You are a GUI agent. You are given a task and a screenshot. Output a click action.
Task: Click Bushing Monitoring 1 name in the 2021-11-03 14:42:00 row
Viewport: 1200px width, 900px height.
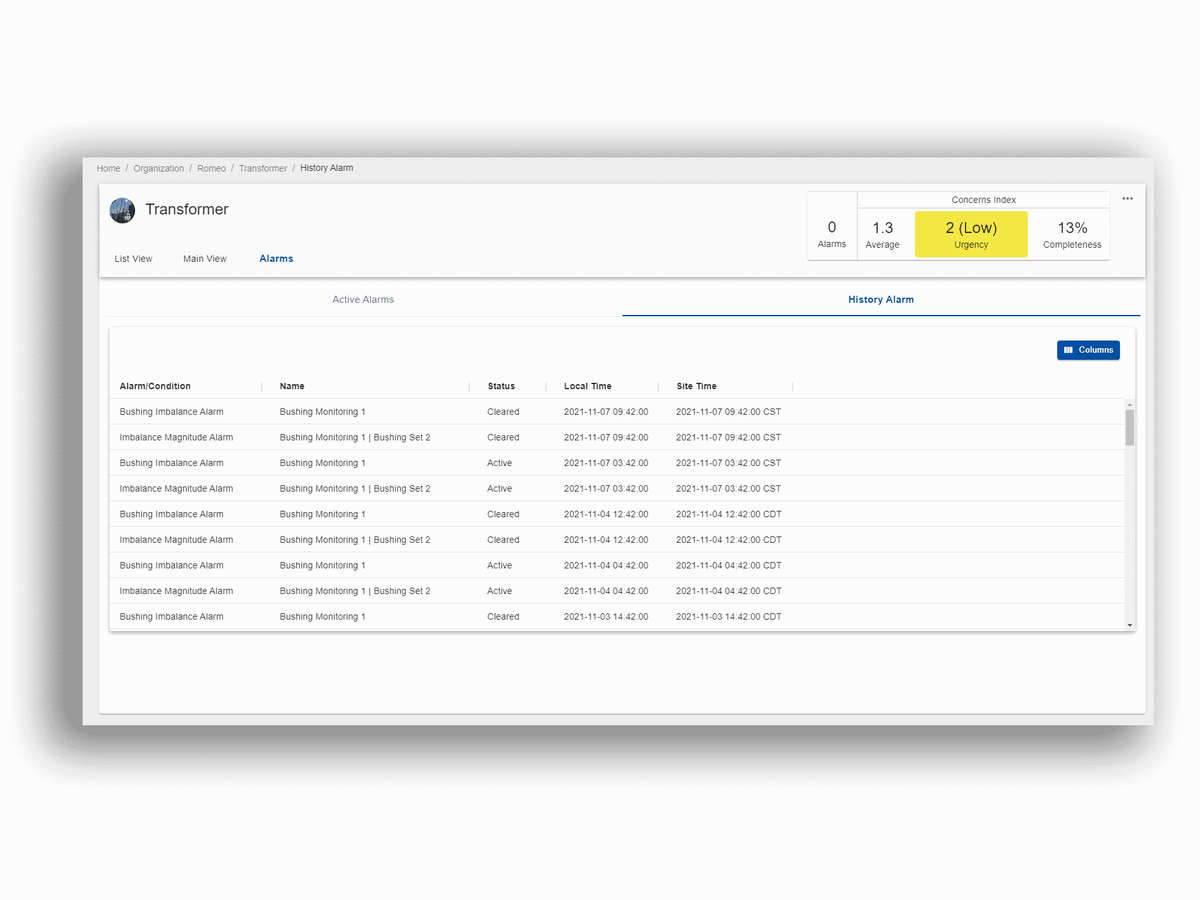pos(322,617)
